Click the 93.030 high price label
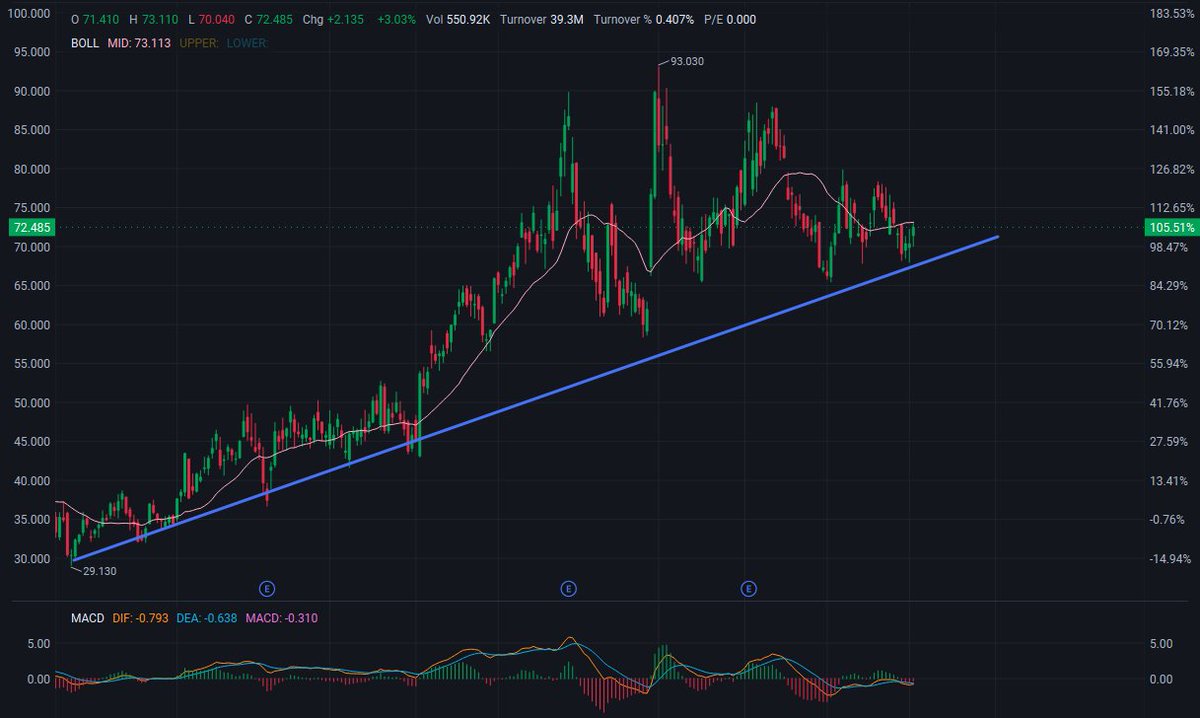The height and width of the screenshot is (718, 1200). (x=687, y=61)
